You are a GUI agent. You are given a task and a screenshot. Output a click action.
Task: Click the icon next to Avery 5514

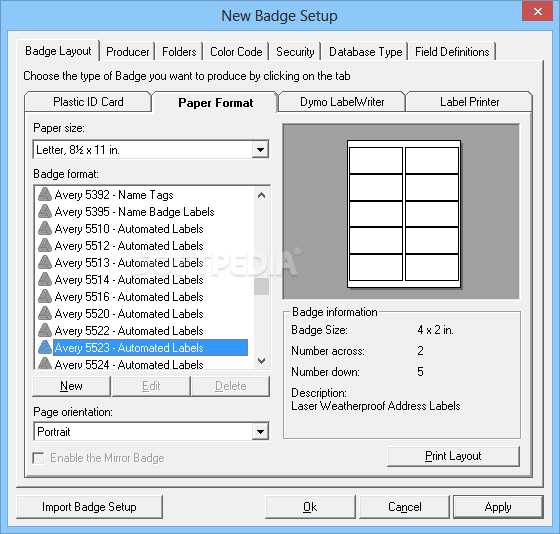[45, 280]
